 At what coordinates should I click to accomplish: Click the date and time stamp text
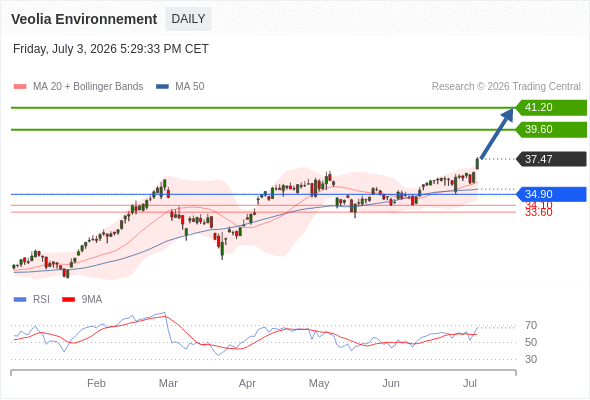click(111, 49)
